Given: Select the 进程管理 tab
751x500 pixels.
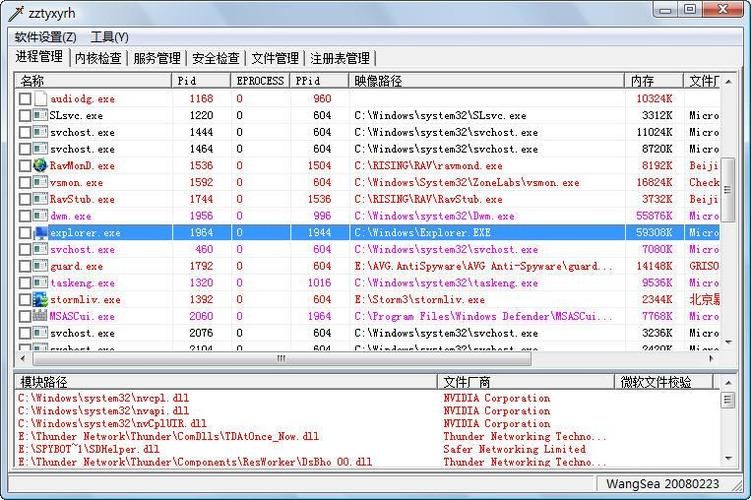Looking at the screenshot, I should tap(39, 57).
